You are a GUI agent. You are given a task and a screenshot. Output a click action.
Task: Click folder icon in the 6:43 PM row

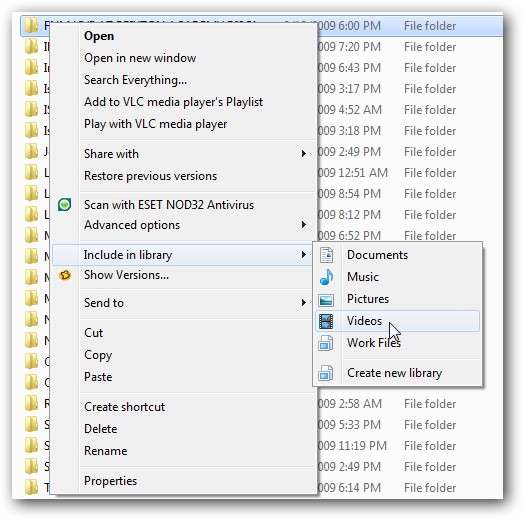click(x=31, y=68)
